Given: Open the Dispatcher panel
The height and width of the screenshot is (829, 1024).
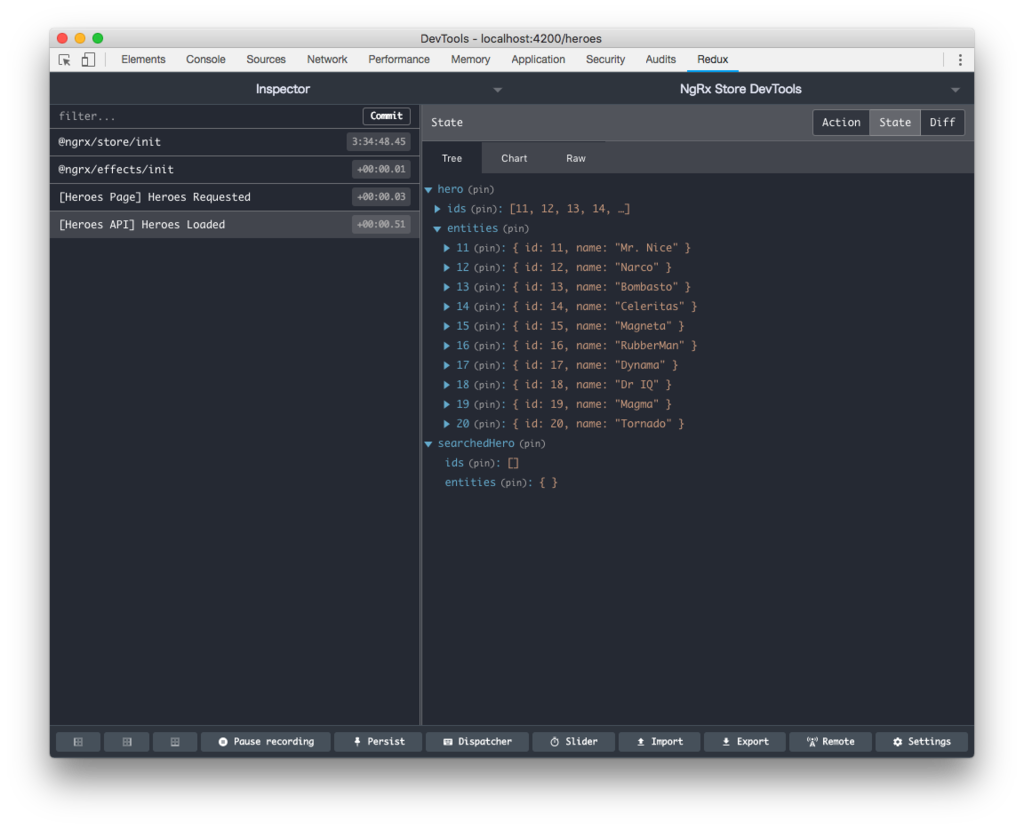Looking at the screenshot, I should (x=477, y=741).
